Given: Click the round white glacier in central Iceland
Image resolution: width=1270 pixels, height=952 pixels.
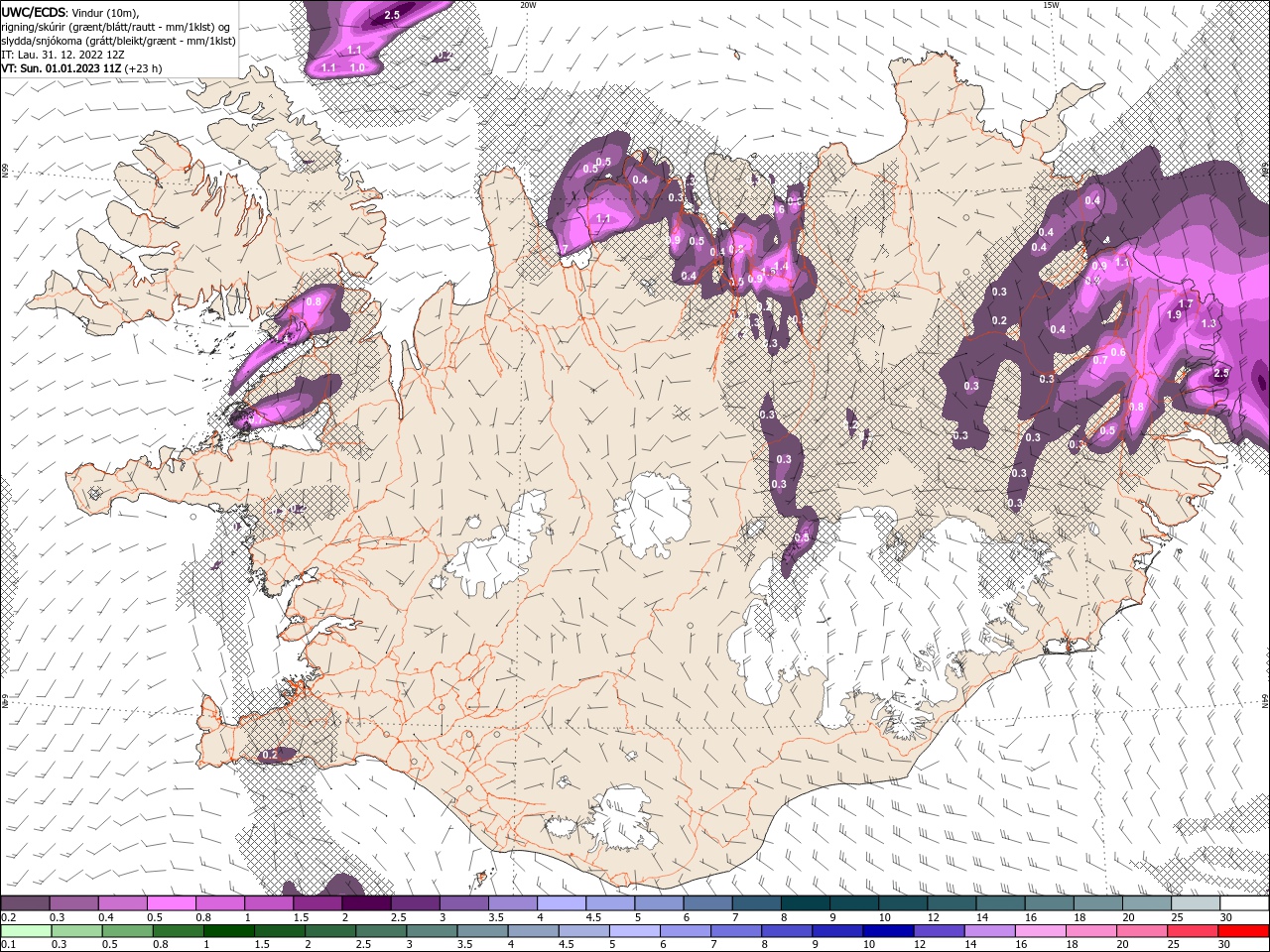Looking at the screenshot, I should pyautogui.click(x=652, y=514).
